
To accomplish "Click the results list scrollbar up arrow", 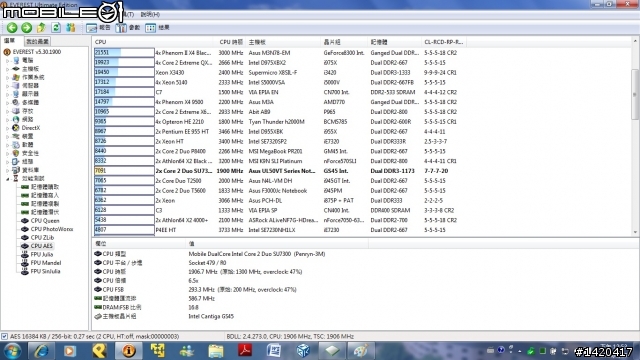I will click(635, 41).
